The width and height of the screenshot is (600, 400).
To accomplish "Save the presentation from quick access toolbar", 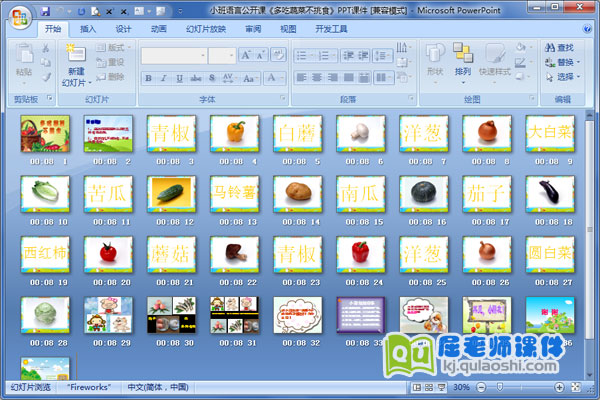I will (x=45, y=10).
